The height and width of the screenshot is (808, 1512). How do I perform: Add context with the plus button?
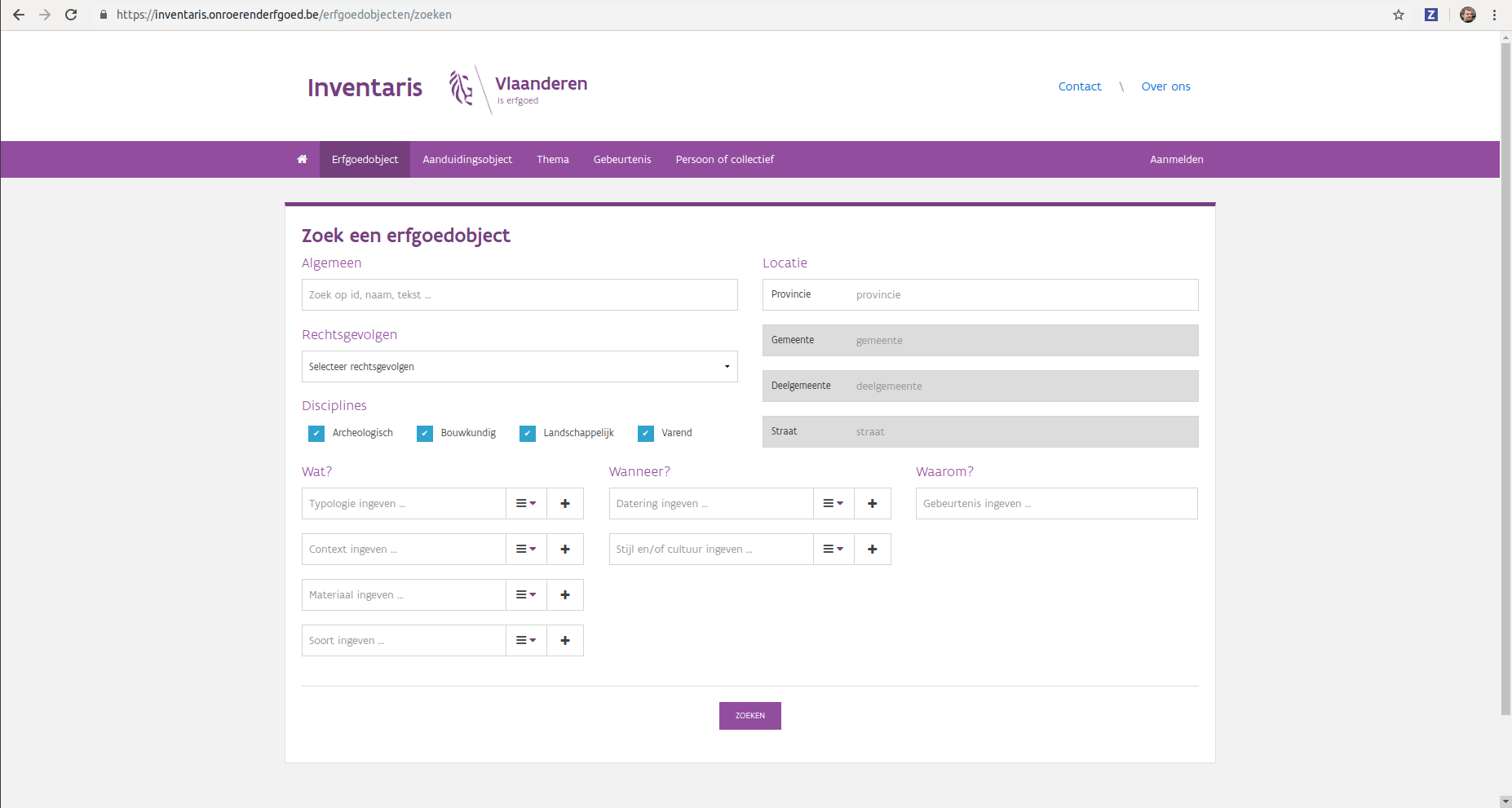pos(565,550)
